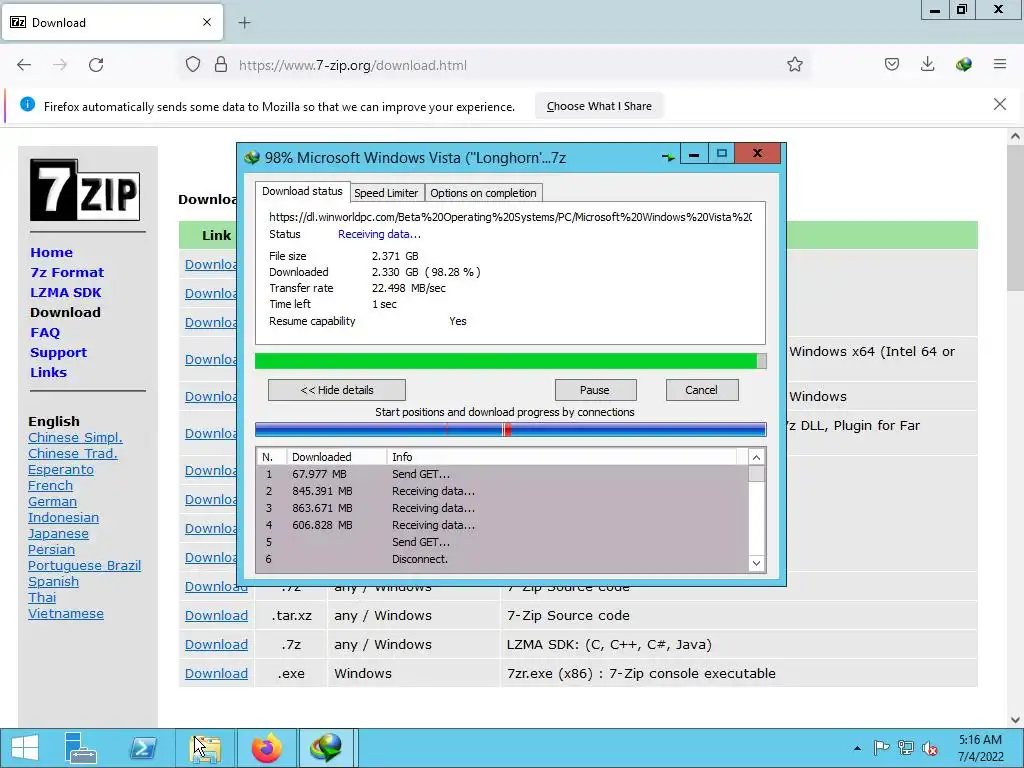Switch language to Chinese Simpl.
Screen dimensions: 1024x768
click(x=75, y=438)
